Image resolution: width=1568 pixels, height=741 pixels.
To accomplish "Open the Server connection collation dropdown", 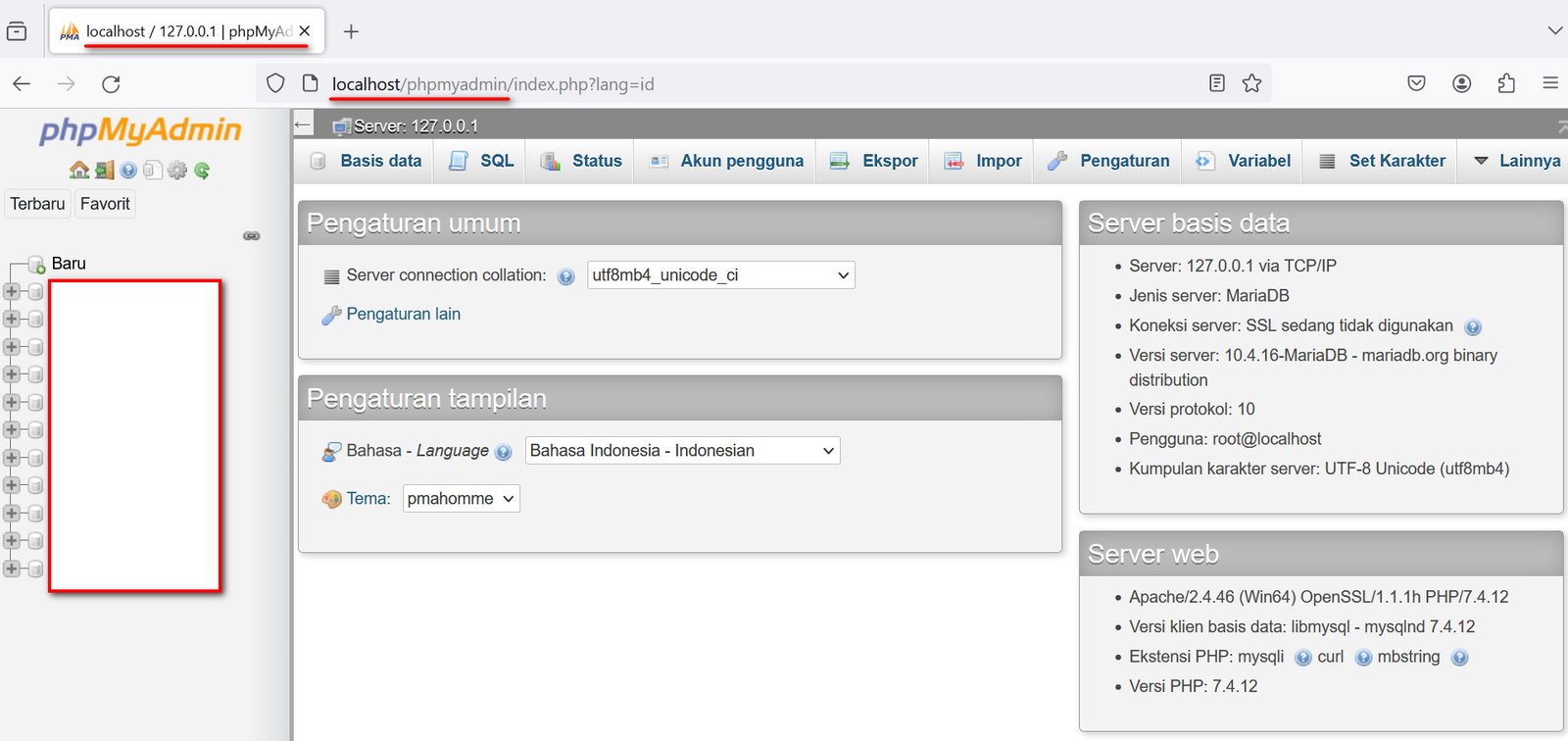I will 721,275.
